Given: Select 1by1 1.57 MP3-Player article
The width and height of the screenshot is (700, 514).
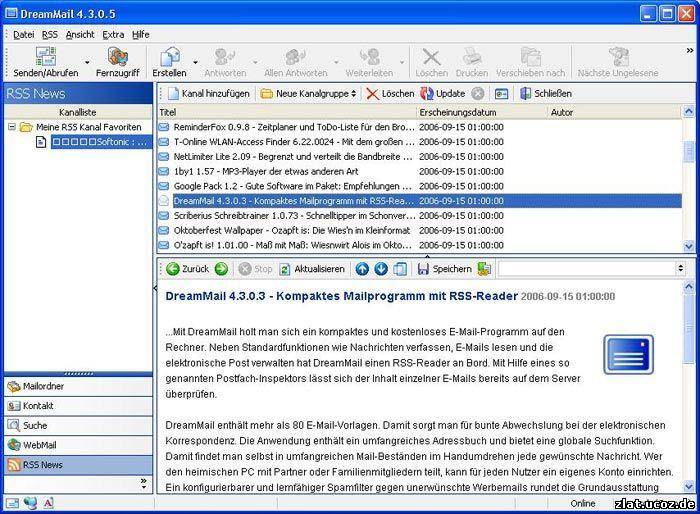Looking at the screenshot, I should point(420,171).
